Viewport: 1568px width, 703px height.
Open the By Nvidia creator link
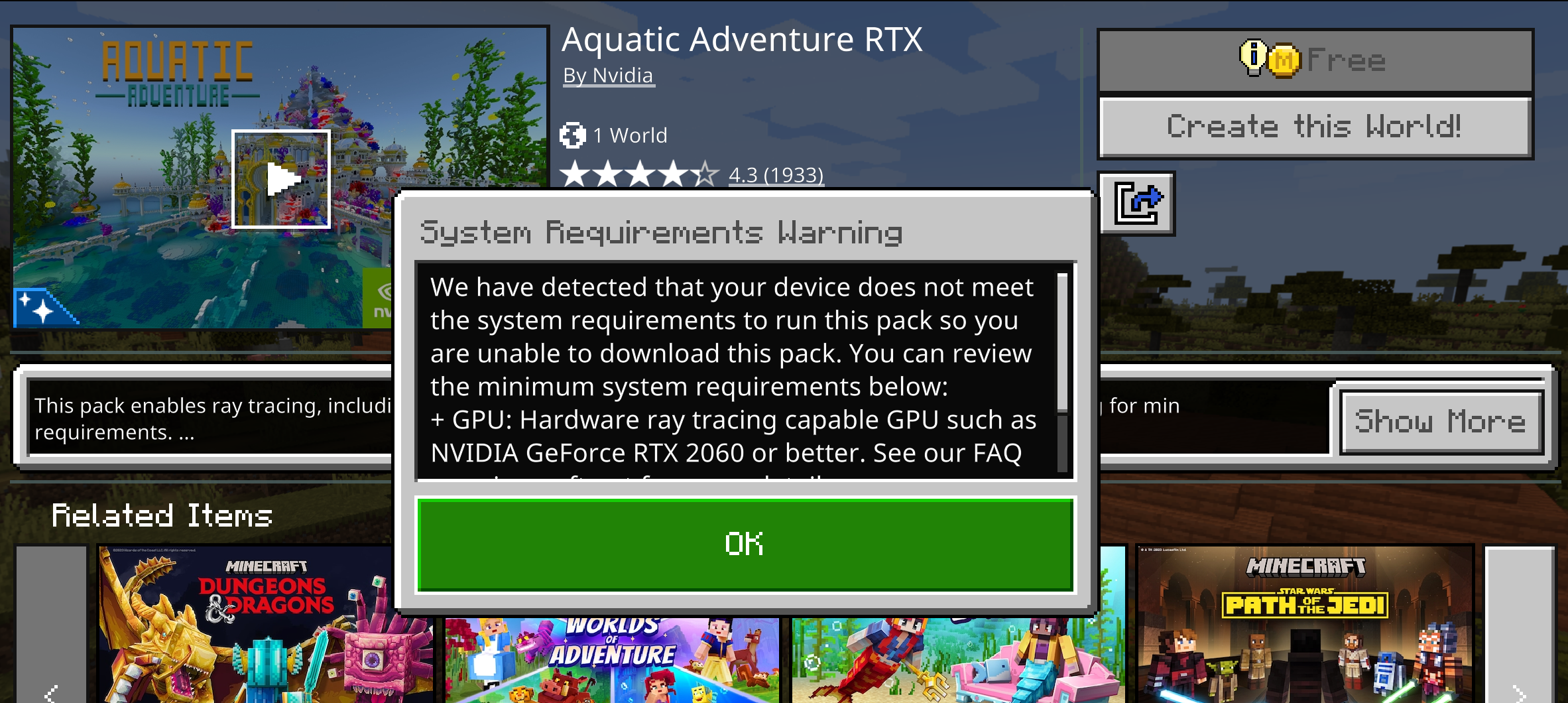(608, 76)
